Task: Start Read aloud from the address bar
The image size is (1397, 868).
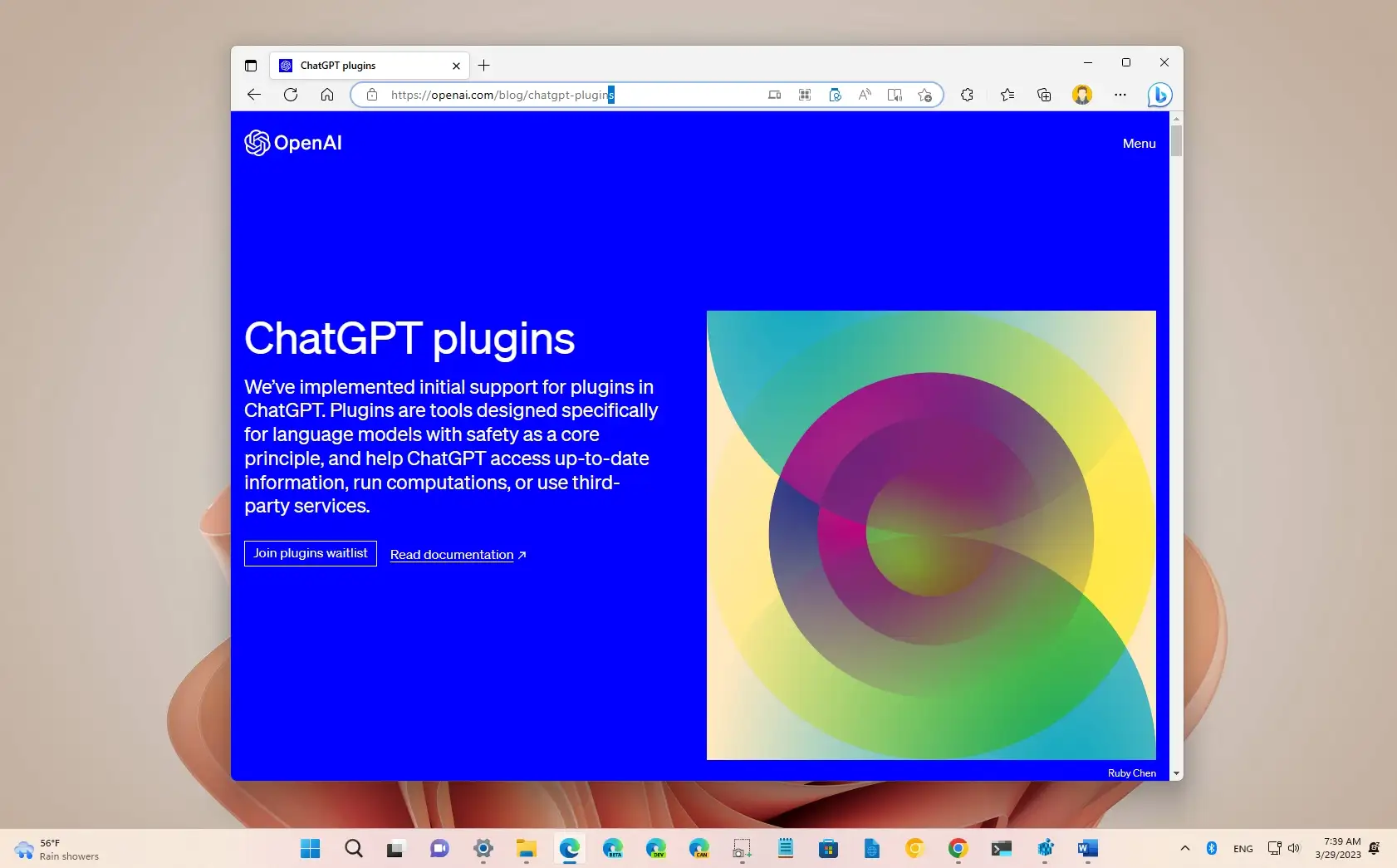Action: click(x=865, y=95)
